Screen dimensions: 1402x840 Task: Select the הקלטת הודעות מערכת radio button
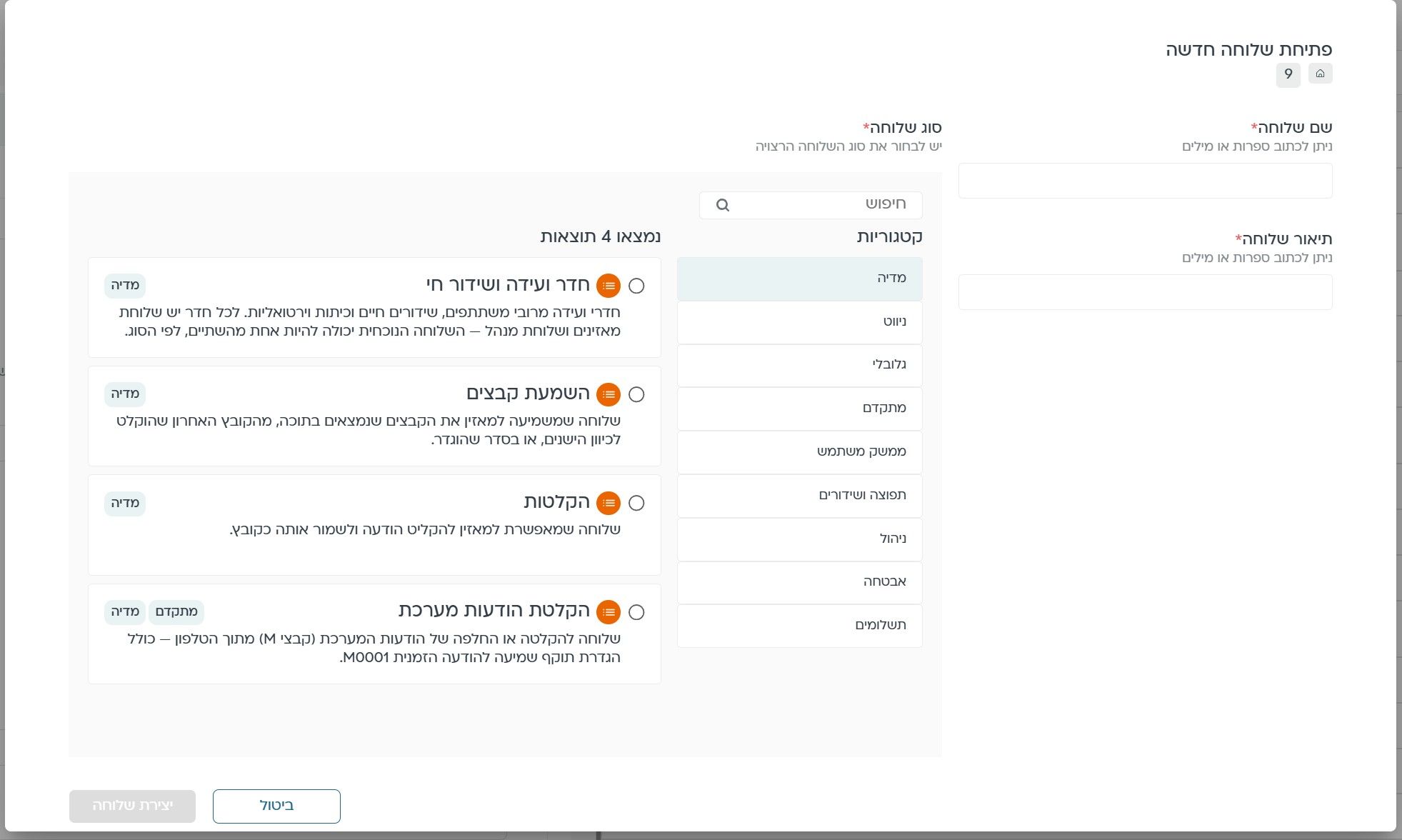636,612
